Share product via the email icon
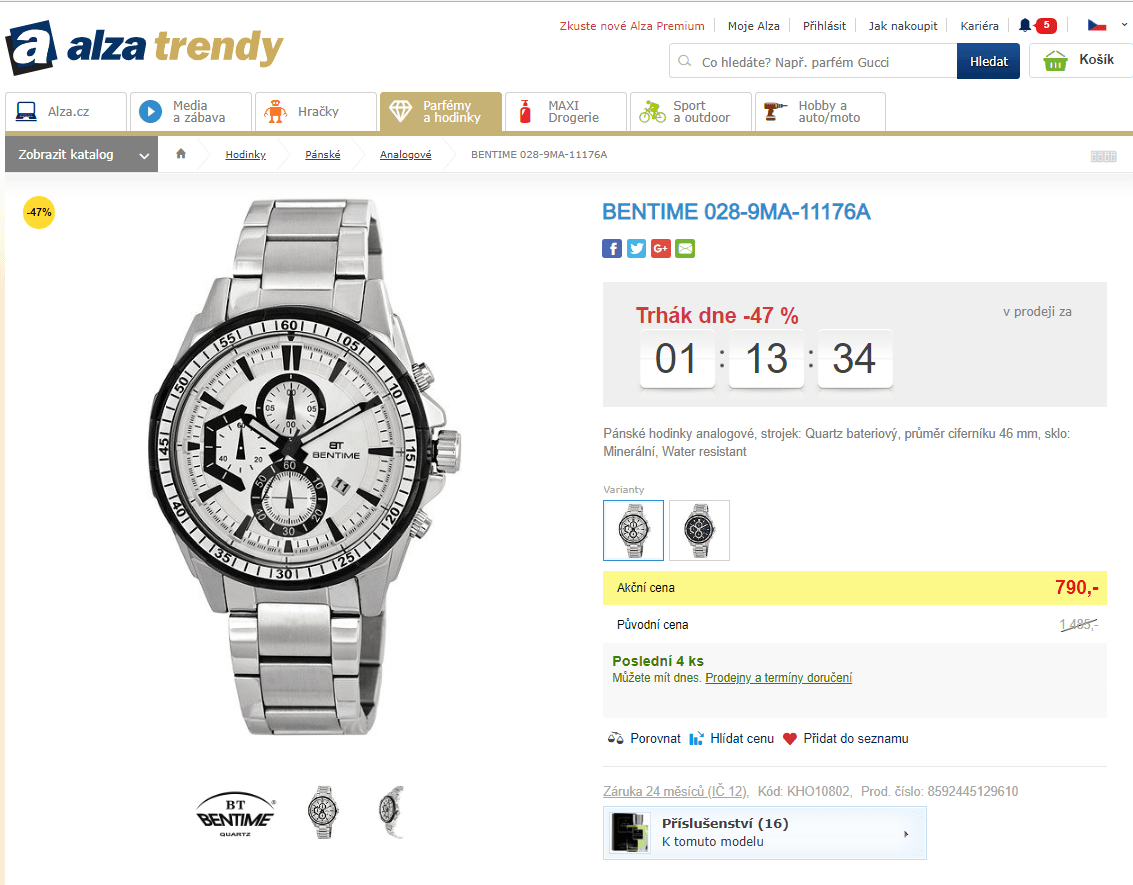 pos(685,248)
